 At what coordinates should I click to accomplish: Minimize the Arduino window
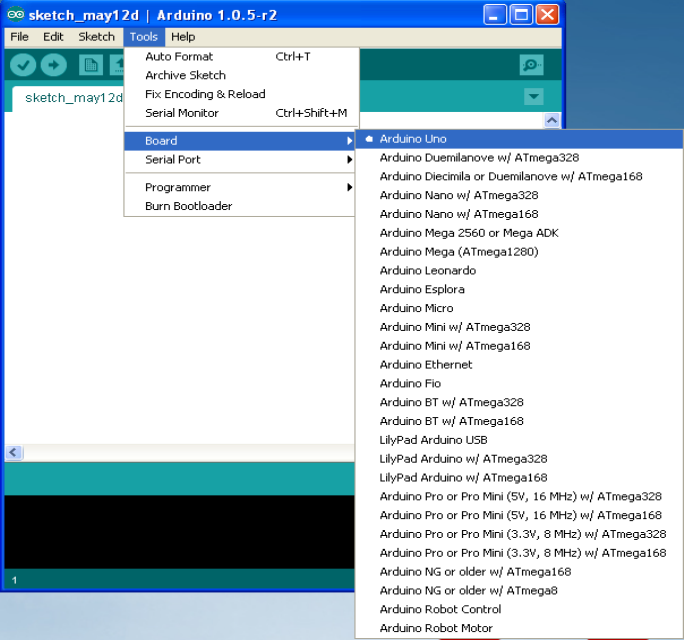[x=495, y=14]
